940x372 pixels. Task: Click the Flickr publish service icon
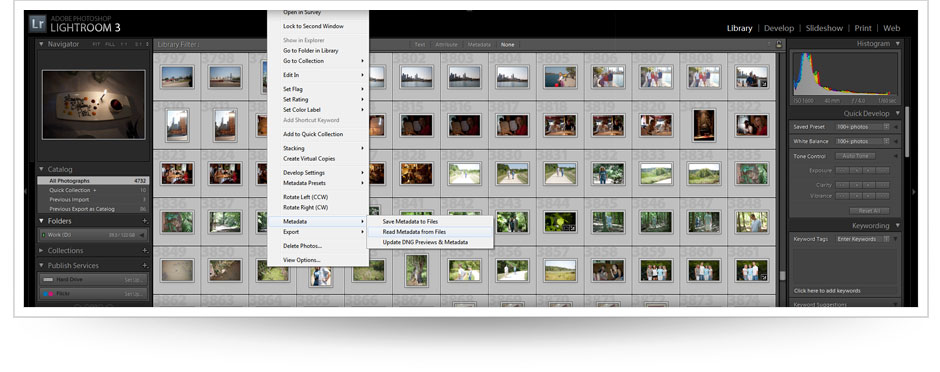tap(48, 294)
